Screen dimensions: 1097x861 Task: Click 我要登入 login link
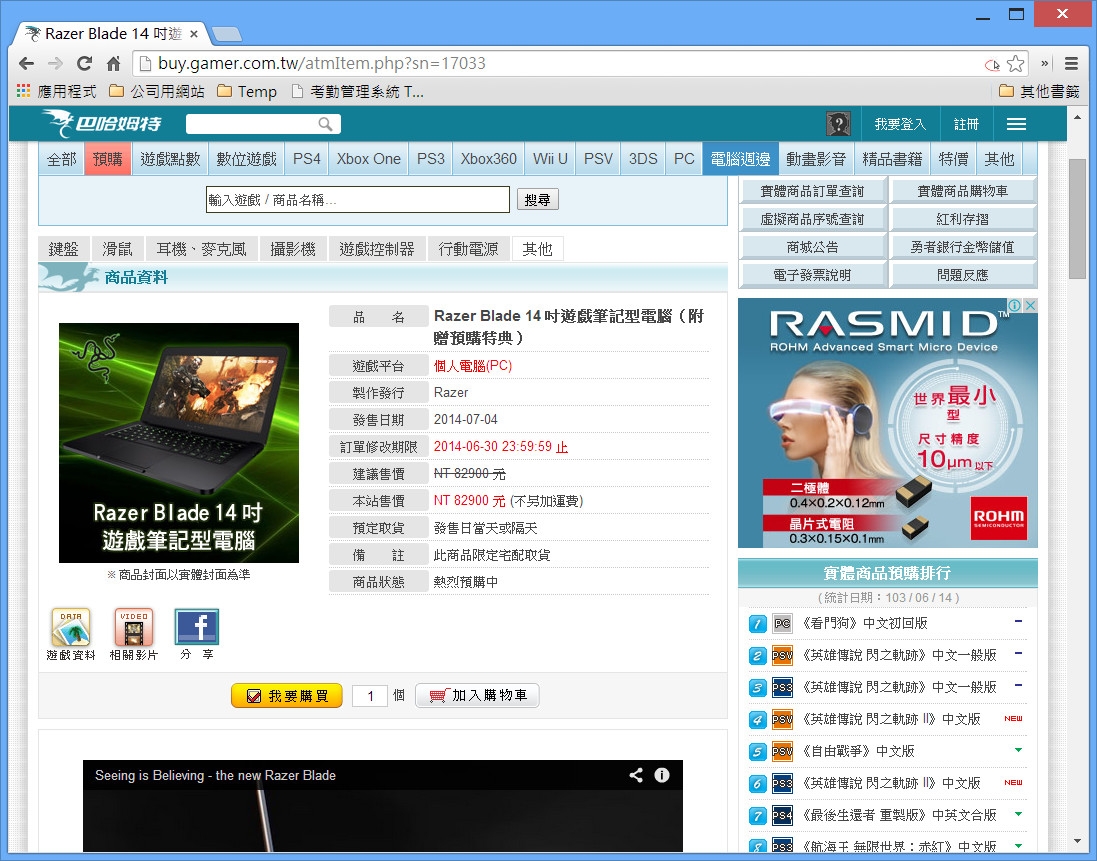click(x=900, y=124)
